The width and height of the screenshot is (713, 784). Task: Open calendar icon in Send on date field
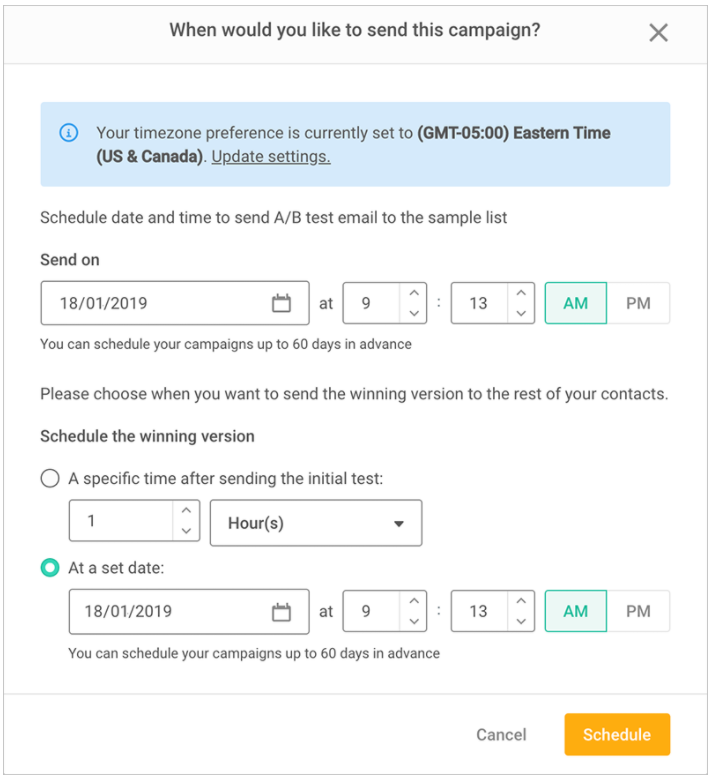pyautogui.click(x=282, y=303)
